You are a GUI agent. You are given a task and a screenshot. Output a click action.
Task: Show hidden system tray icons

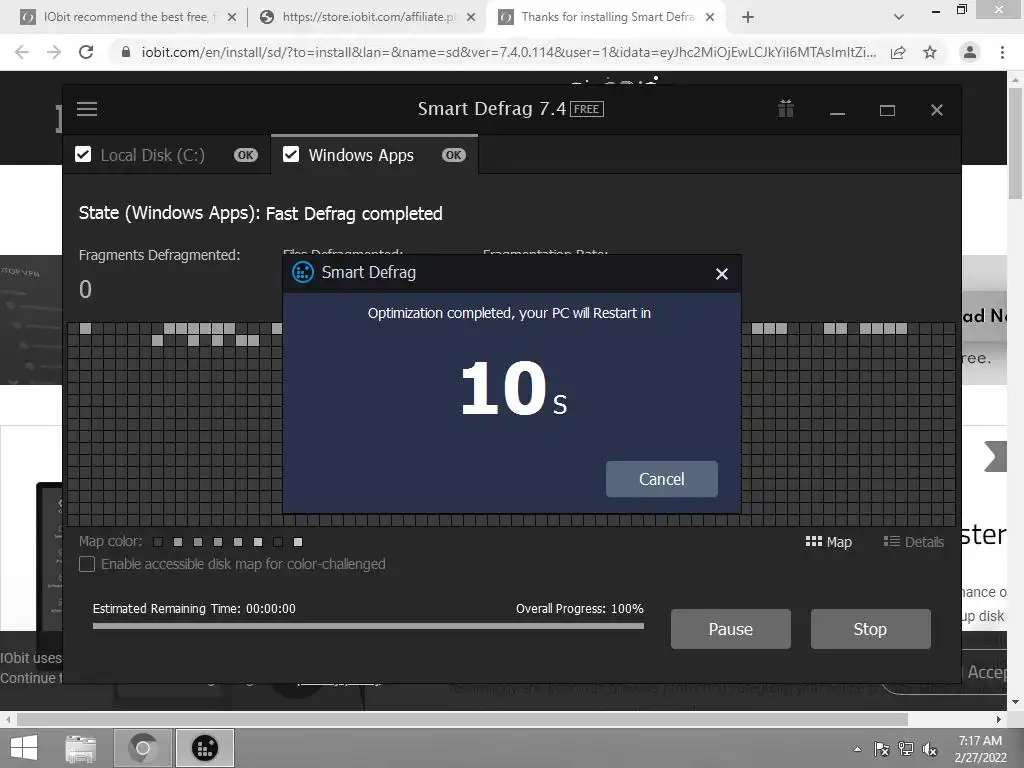[x=857, y=749]
